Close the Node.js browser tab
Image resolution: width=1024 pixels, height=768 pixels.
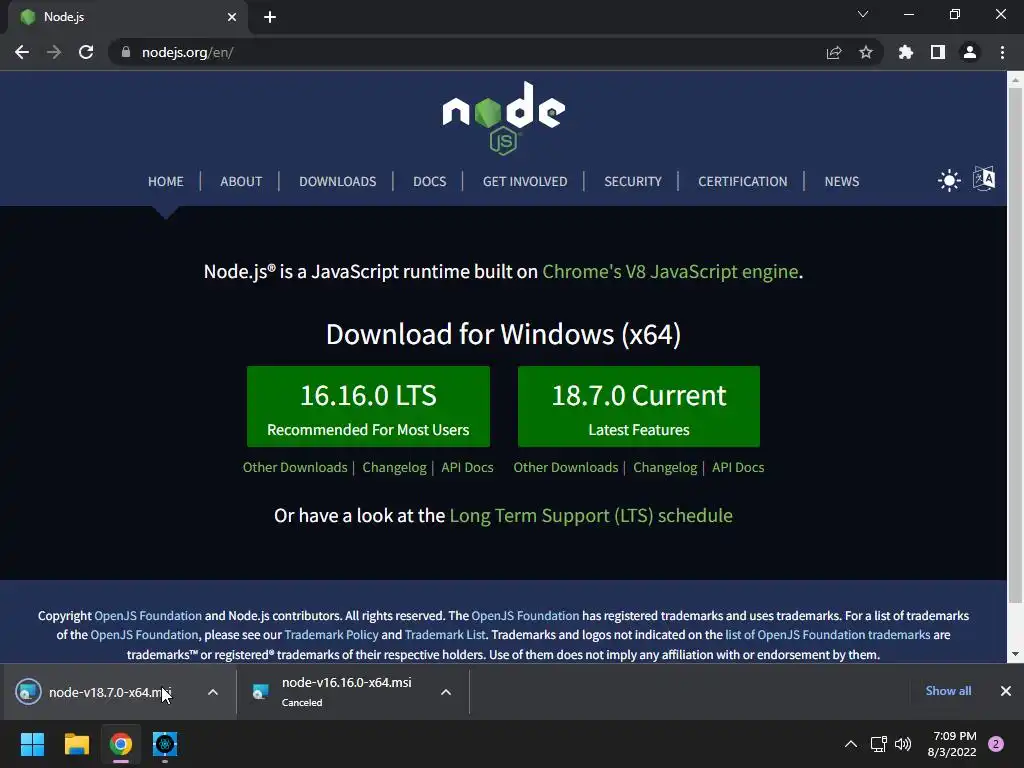(232, 17)
